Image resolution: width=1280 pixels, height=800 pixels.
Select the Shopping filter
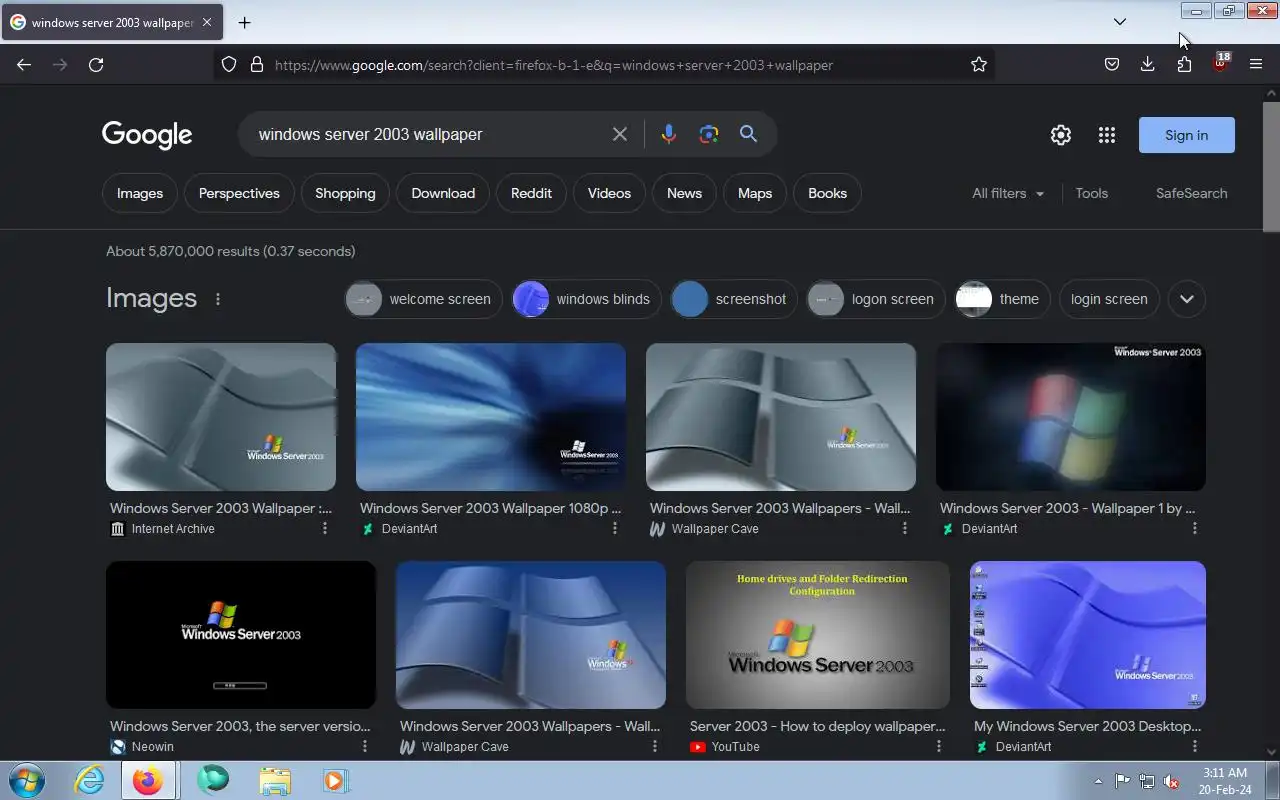tap(345, 193)
